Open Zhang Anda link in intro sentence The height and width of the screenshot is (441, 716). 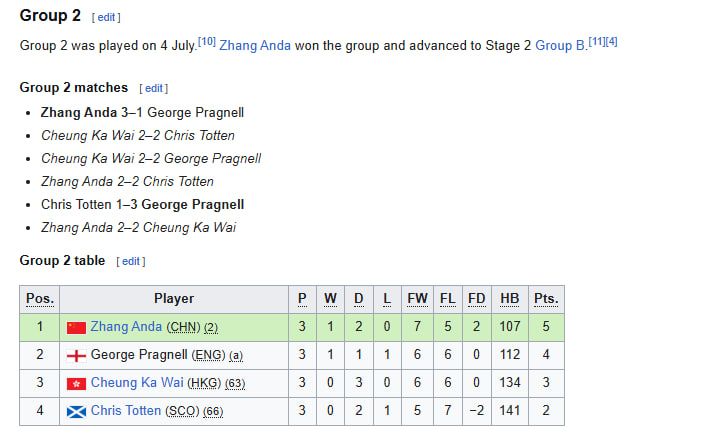[255, 46]
